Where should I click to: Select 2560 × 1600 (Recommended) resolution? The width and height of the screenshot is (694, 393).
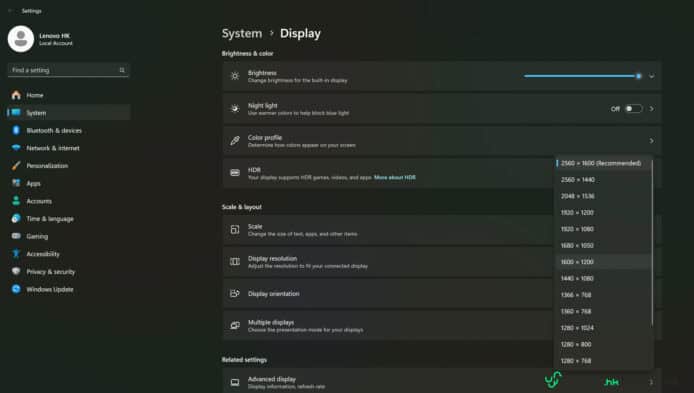click(x=602, y=163)
